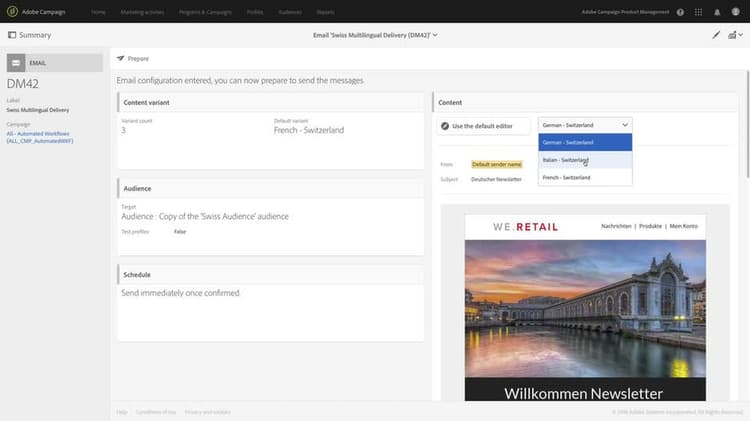The height and width of the screenshot is (421, 750).
Task: Select Italian - Switzerland option
Action: pyautogui.click(x=585, y=160)
